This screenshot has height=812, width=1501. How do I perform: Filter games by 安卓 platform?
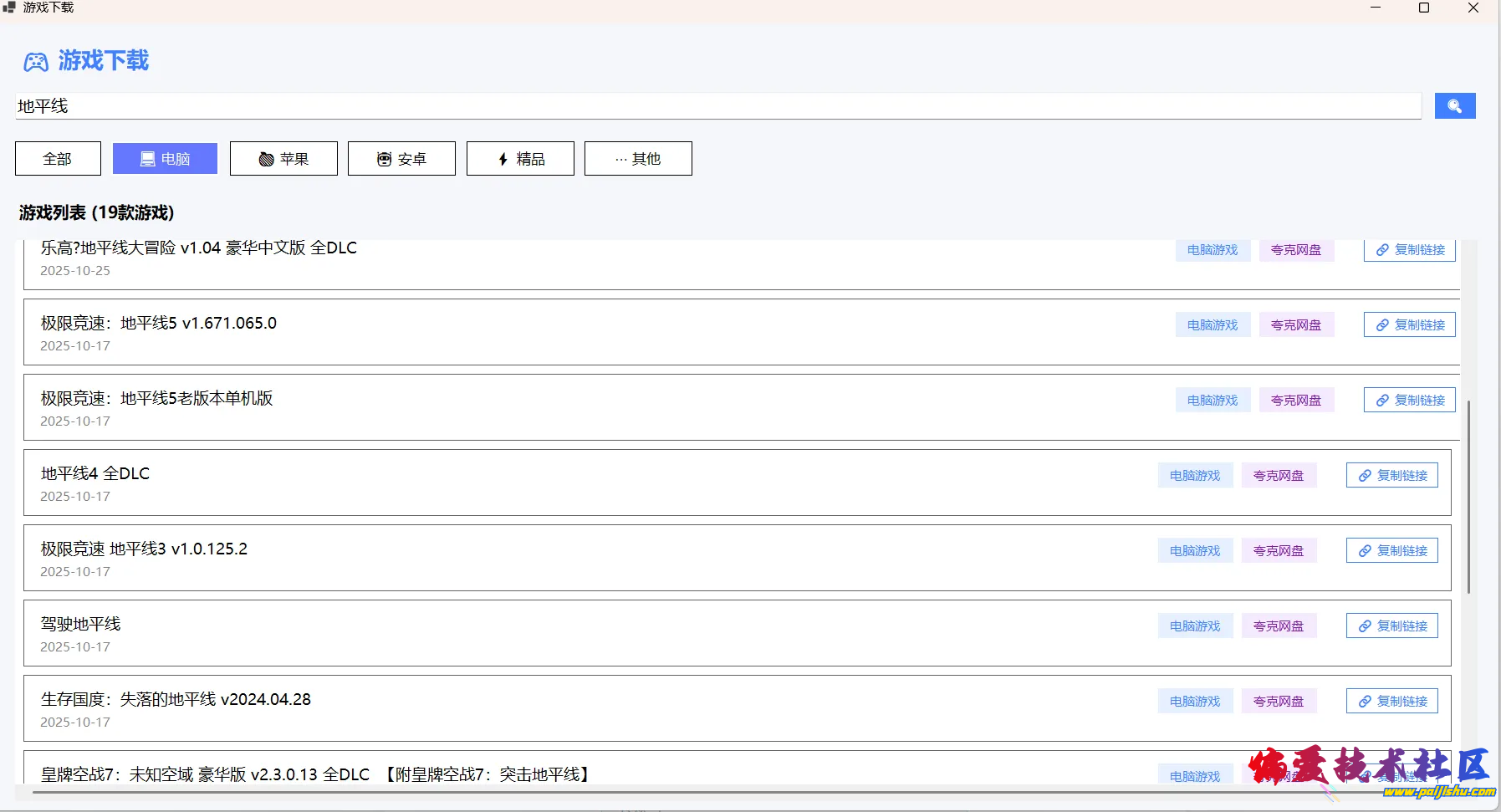click(401, 159)
